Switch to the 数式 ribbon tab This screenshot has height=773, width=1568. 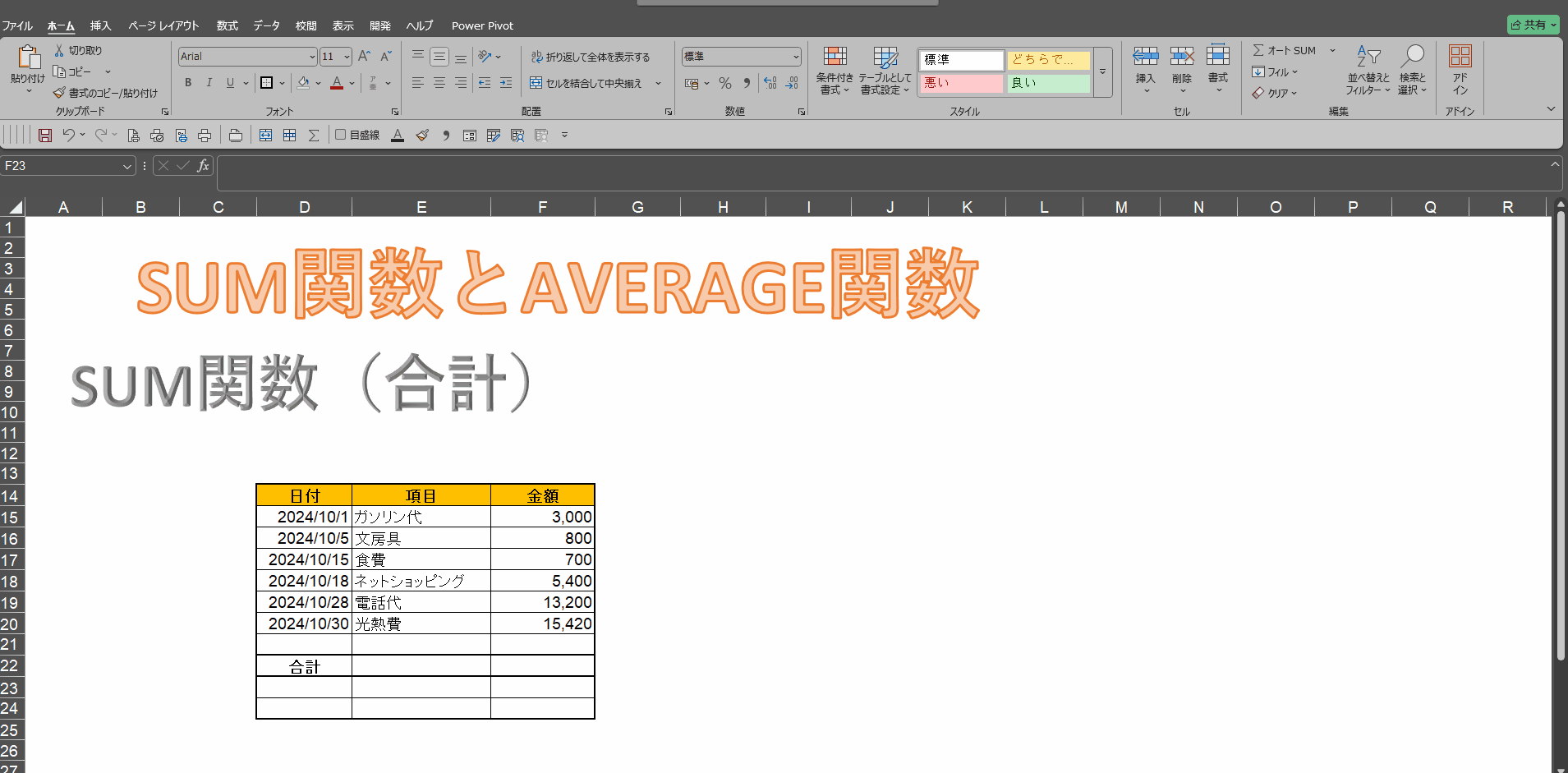(x=227, y=25)
